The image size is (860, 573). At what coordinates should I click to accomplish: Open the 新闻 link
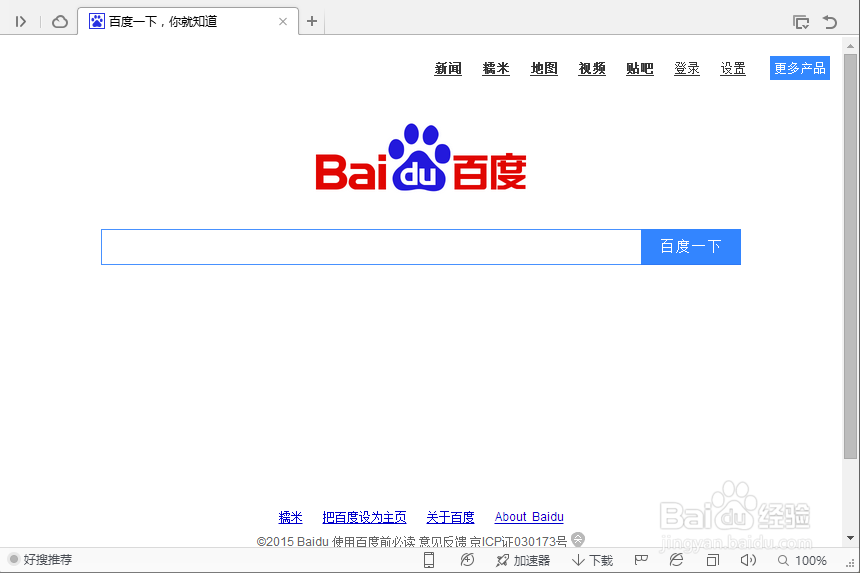(x=448, y=69)
